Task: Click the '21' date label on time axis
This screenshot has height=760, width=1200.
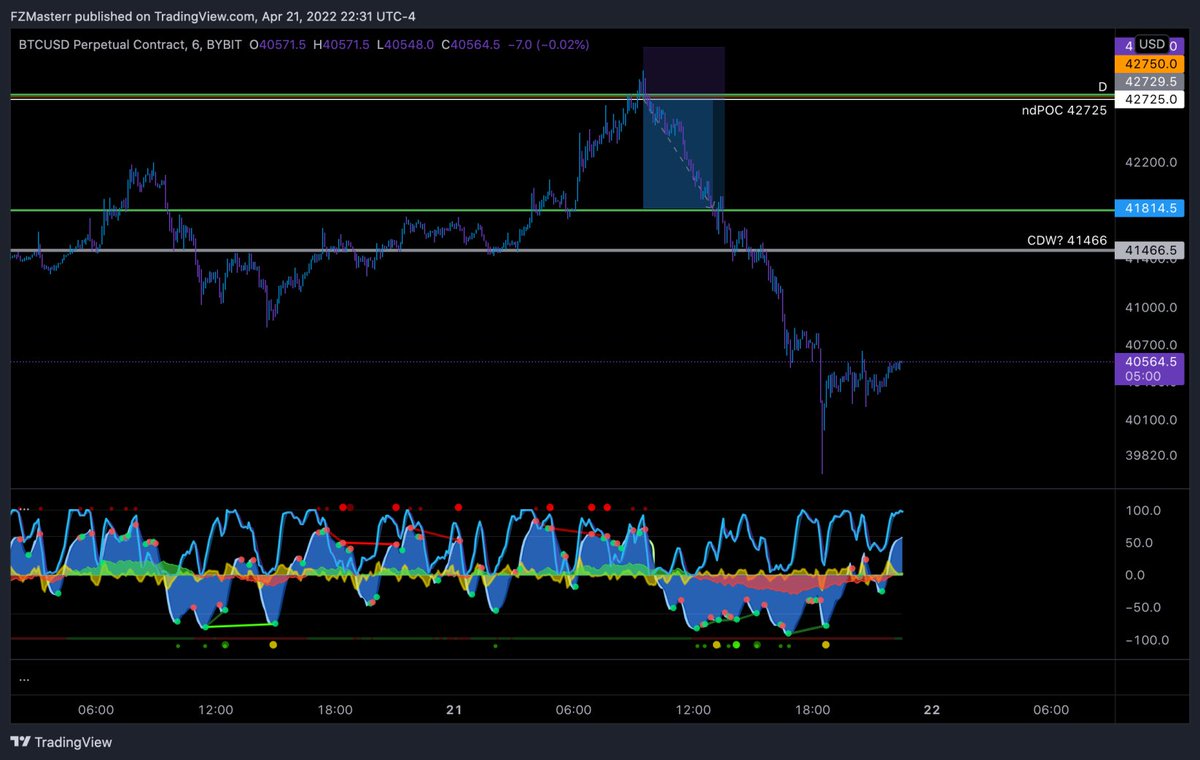Action: point(454,710)
